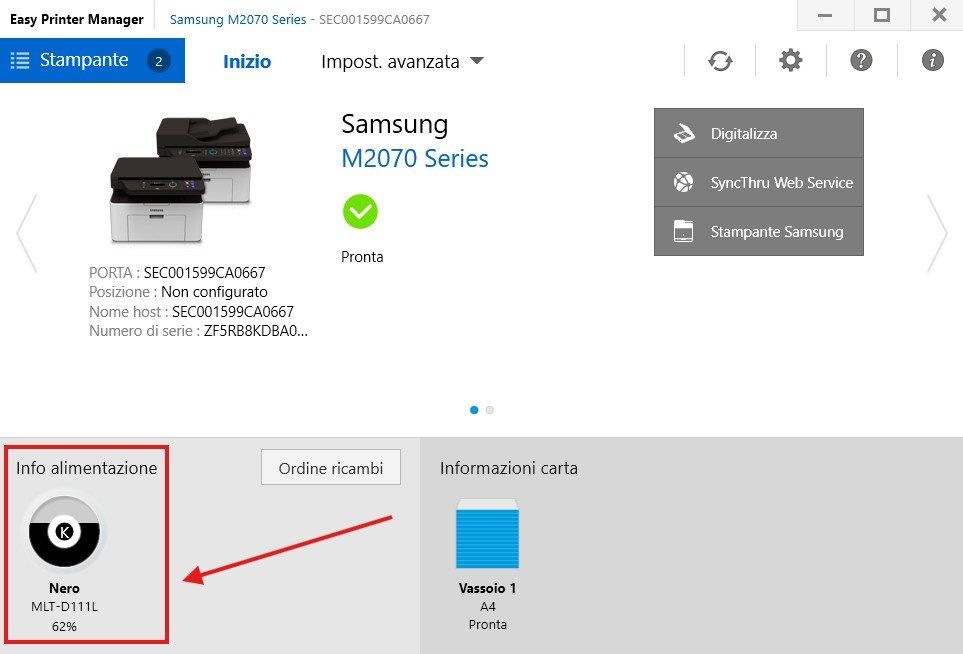The image size is (963, 654).
Task: Click the PORTA SEC001599CA0667 line
Action: [x=177, y=273]
